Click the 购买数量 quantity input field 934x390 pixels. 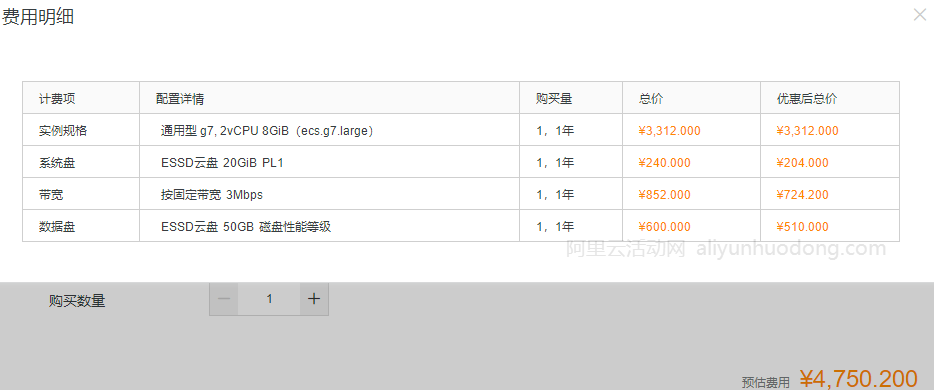(269, 299)
